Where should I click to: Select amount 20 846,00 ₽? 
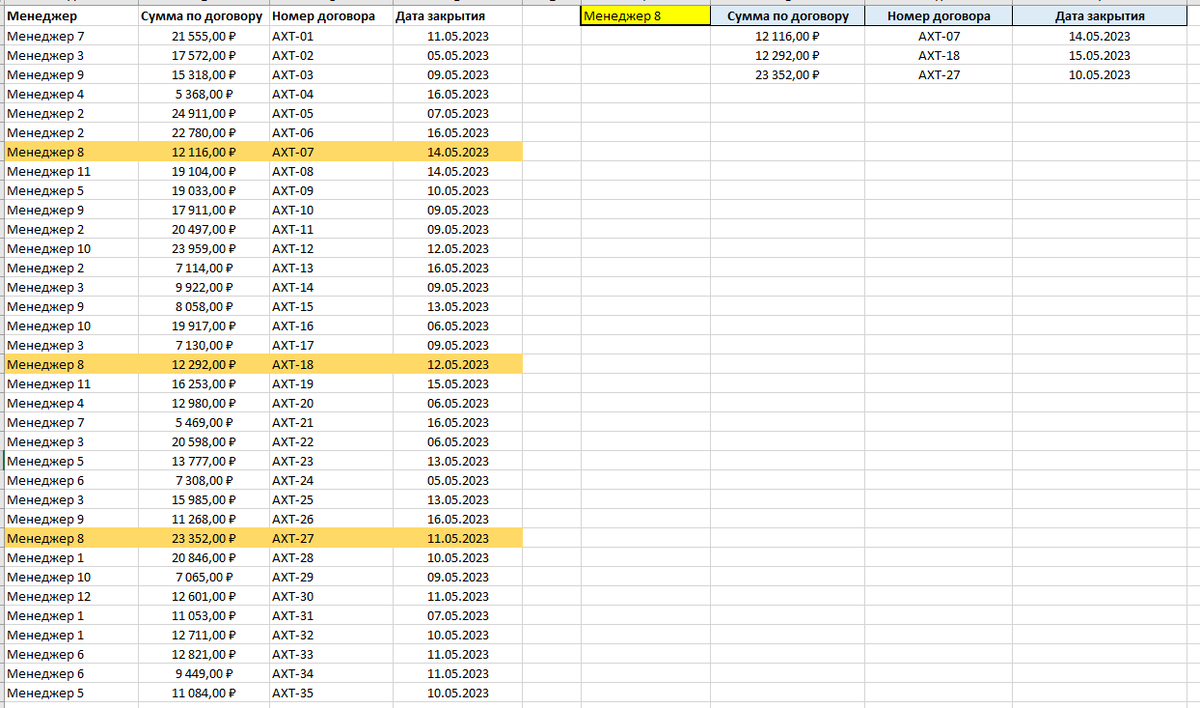[204, 558]
